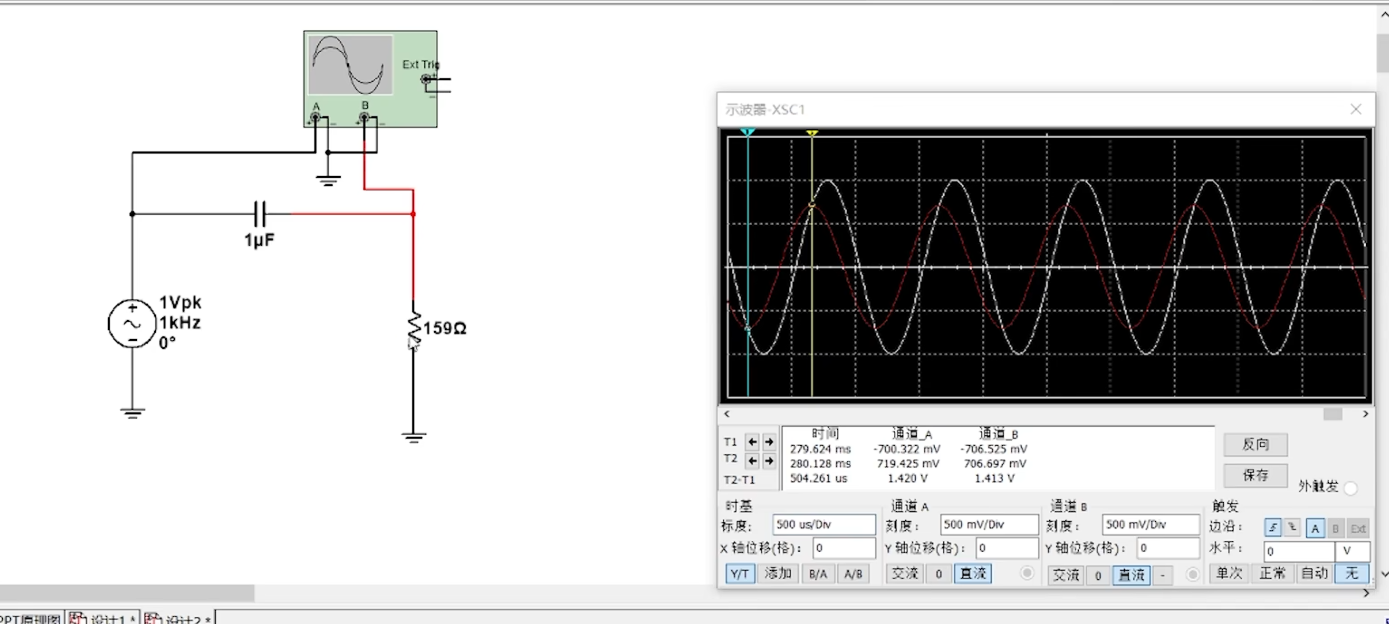Set trigger source to channel B
This screenshot has width=1389, height=624.
pyautogui.click(x=1336, y=528)
